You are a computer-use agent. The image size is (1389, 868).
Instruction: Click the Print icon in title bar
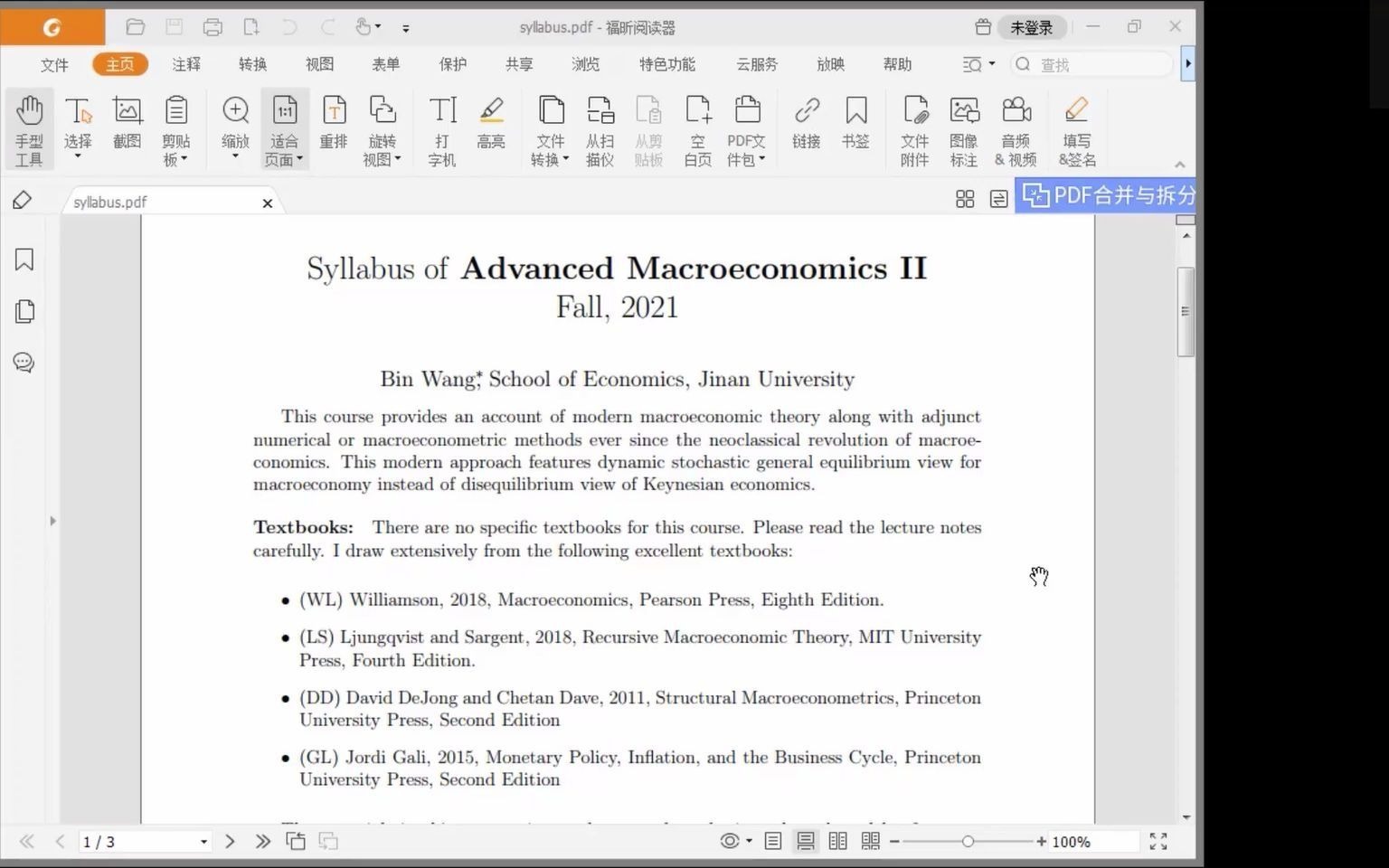[x=213, y=27]
